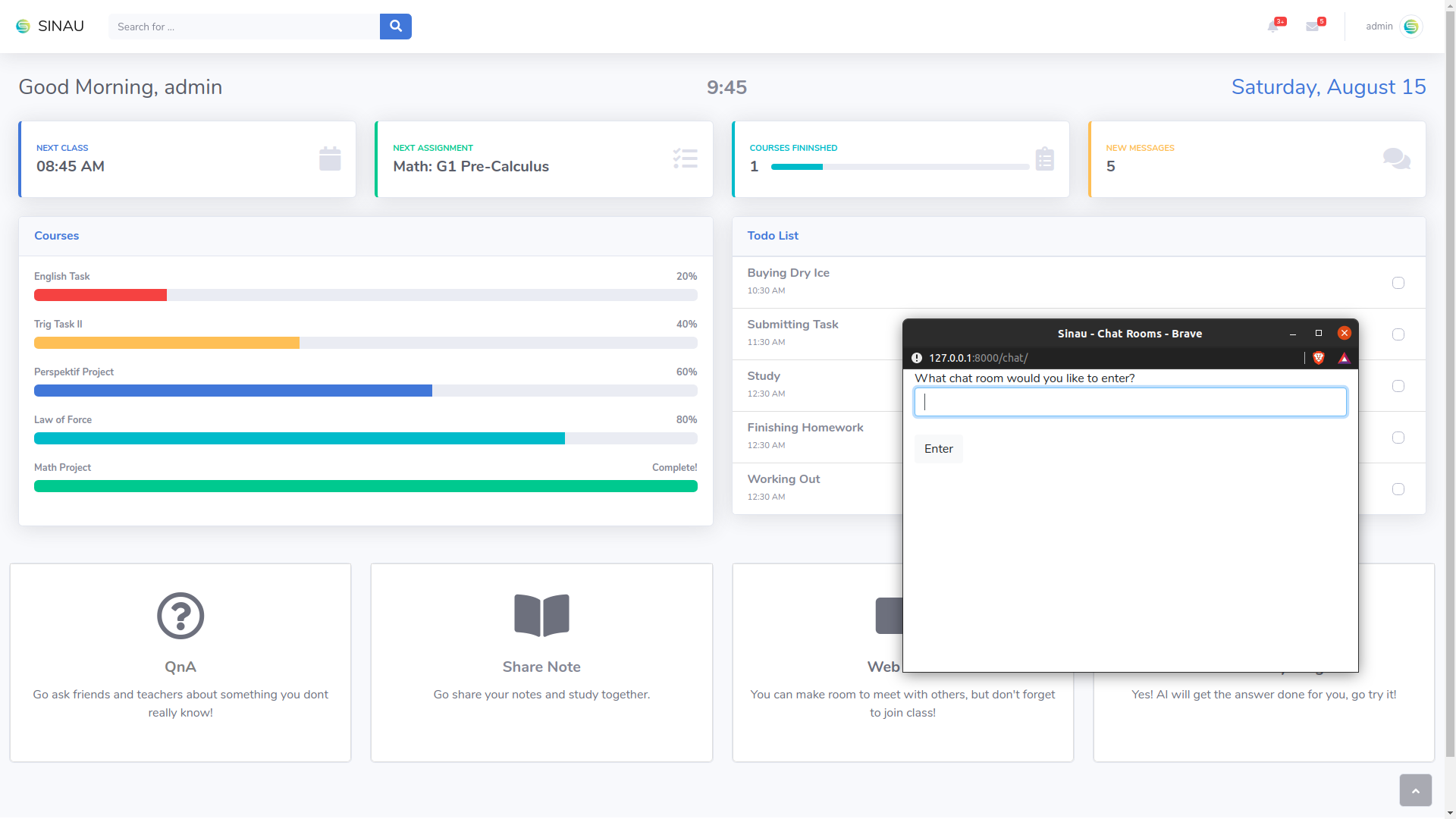Click the scroll-to-top chevron button

(1415, 790)
